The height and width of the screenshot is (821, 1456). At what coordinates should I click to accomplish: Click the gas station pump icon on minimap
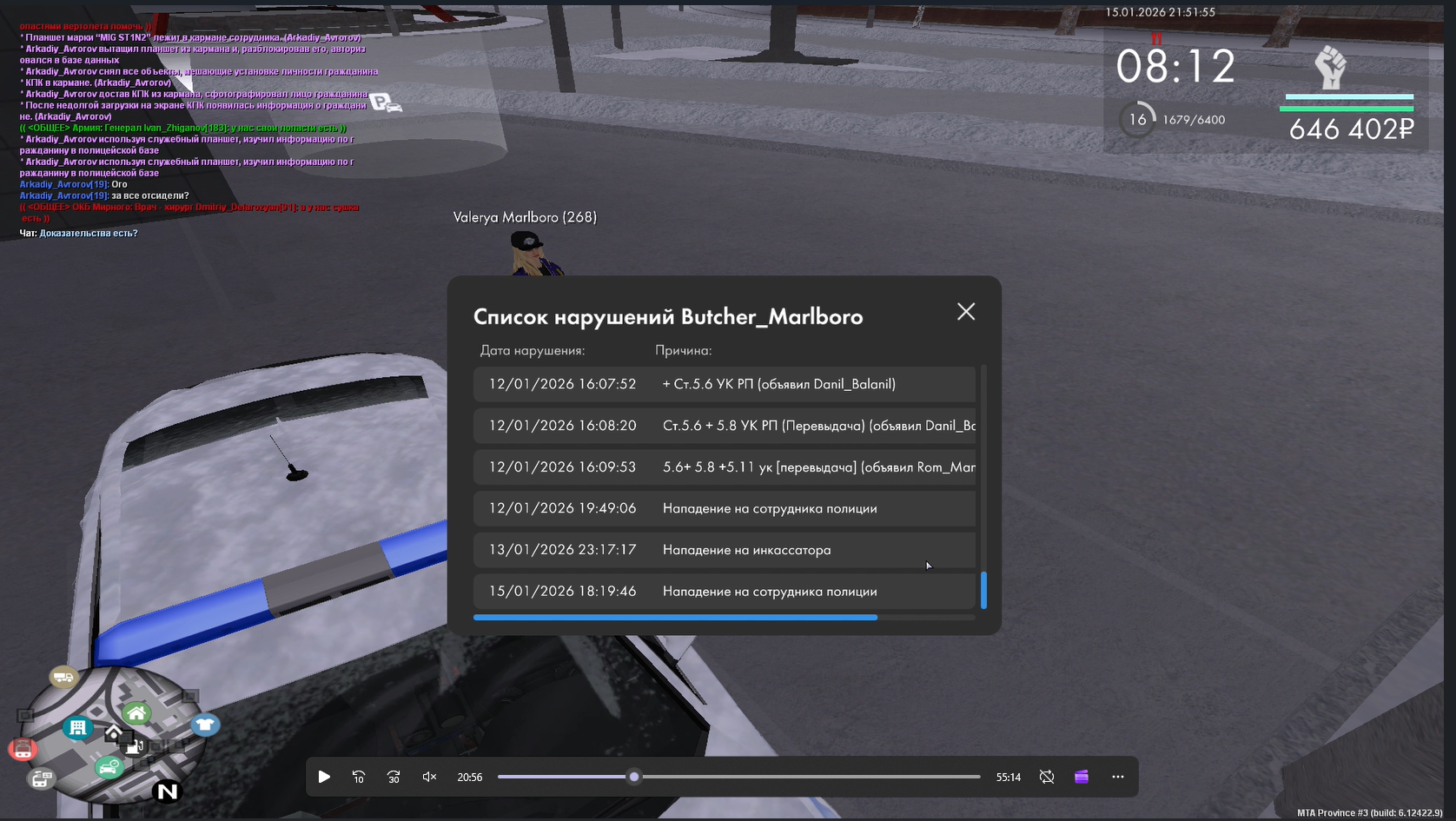134,746
